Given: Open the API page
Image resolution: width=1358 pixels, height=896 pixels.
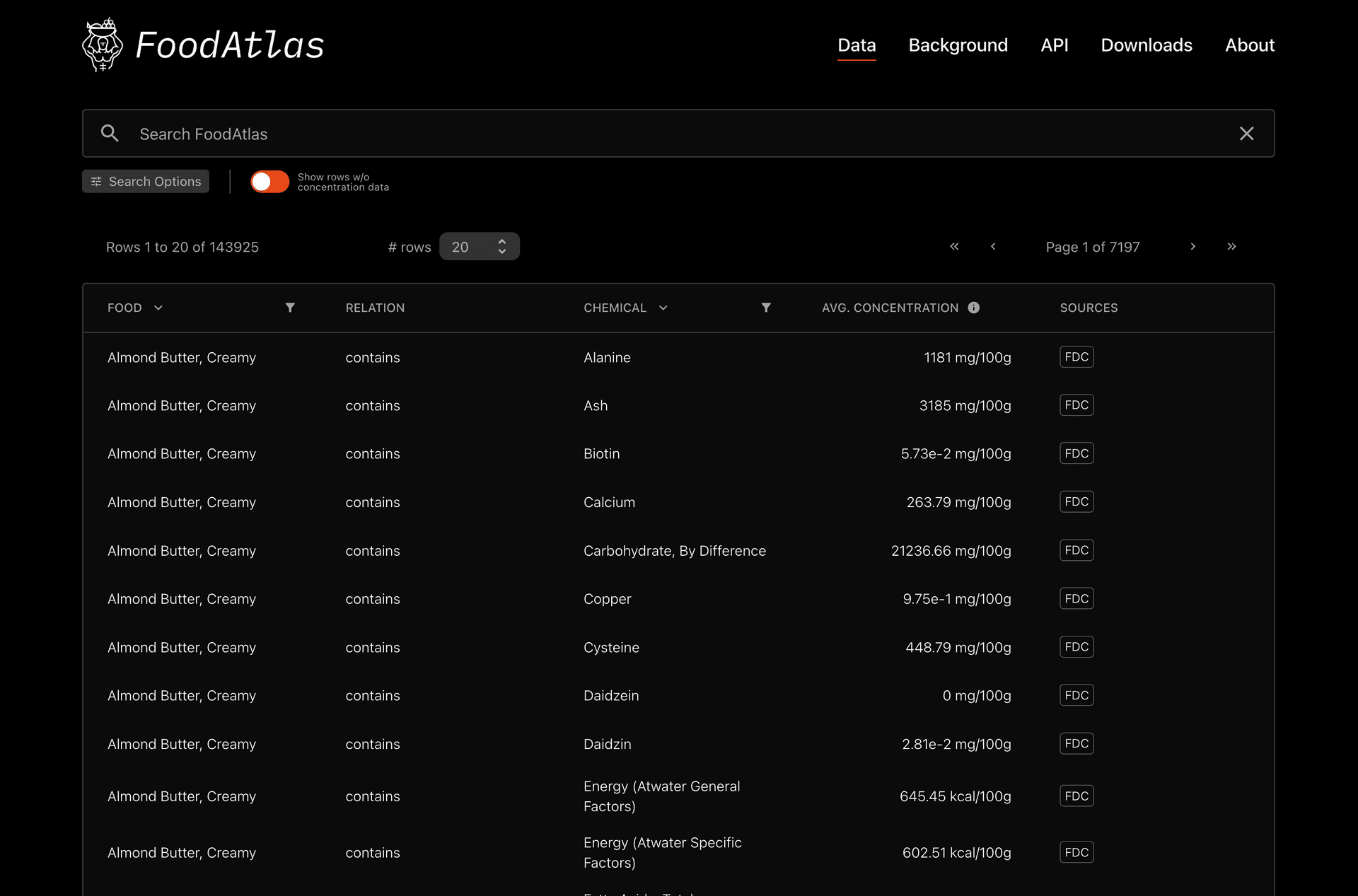Looking at the screenshot, I should tap(1055, 45).
